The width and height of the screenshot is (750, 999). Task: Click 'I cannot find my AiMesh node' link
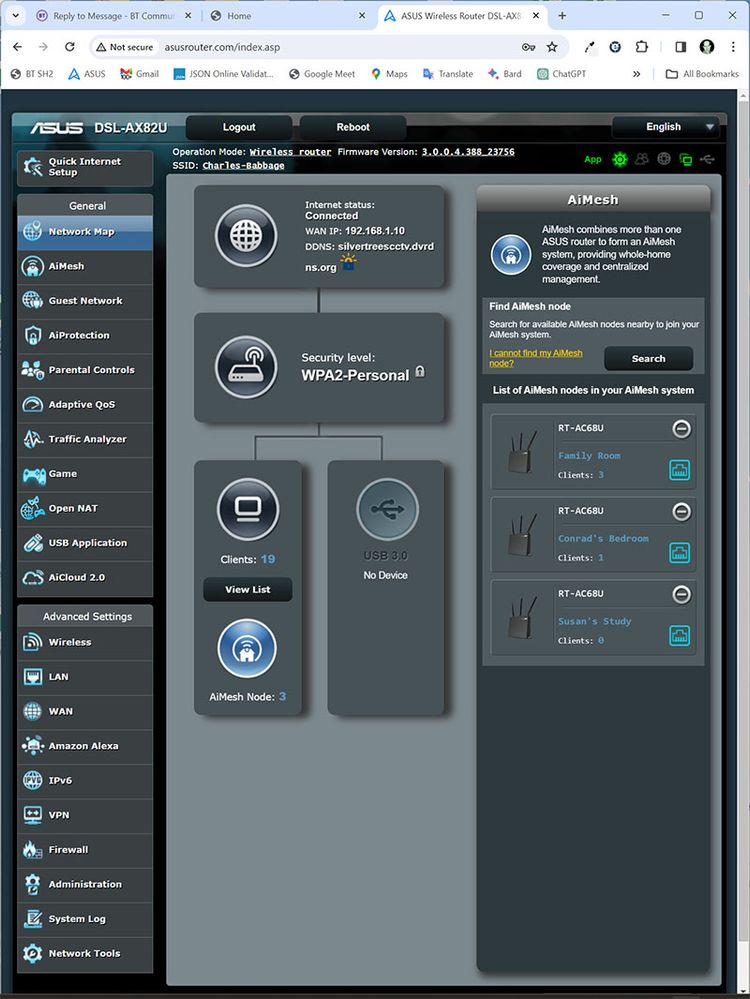pos(536,358)
